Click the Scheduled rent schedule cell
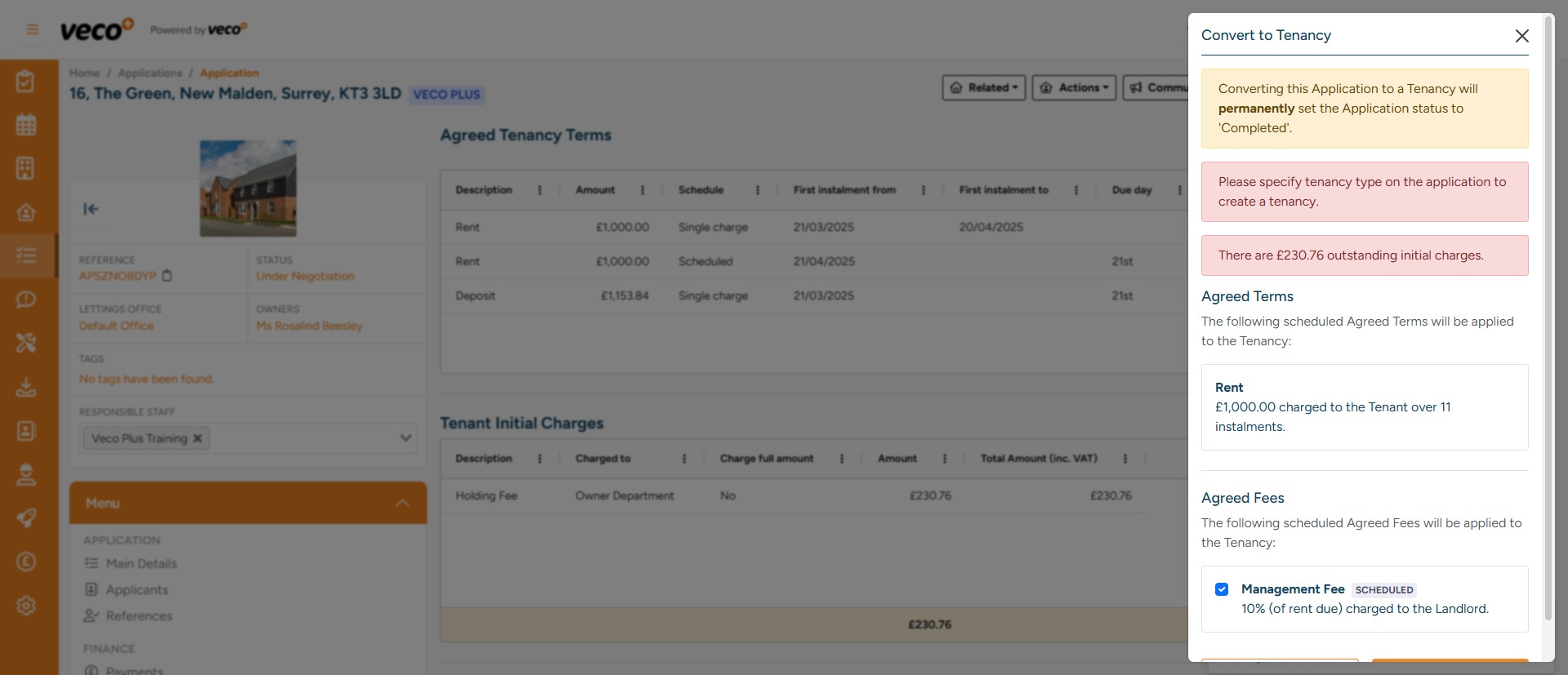The width and height of the screenshot is (1568, 675). (706, 261)
